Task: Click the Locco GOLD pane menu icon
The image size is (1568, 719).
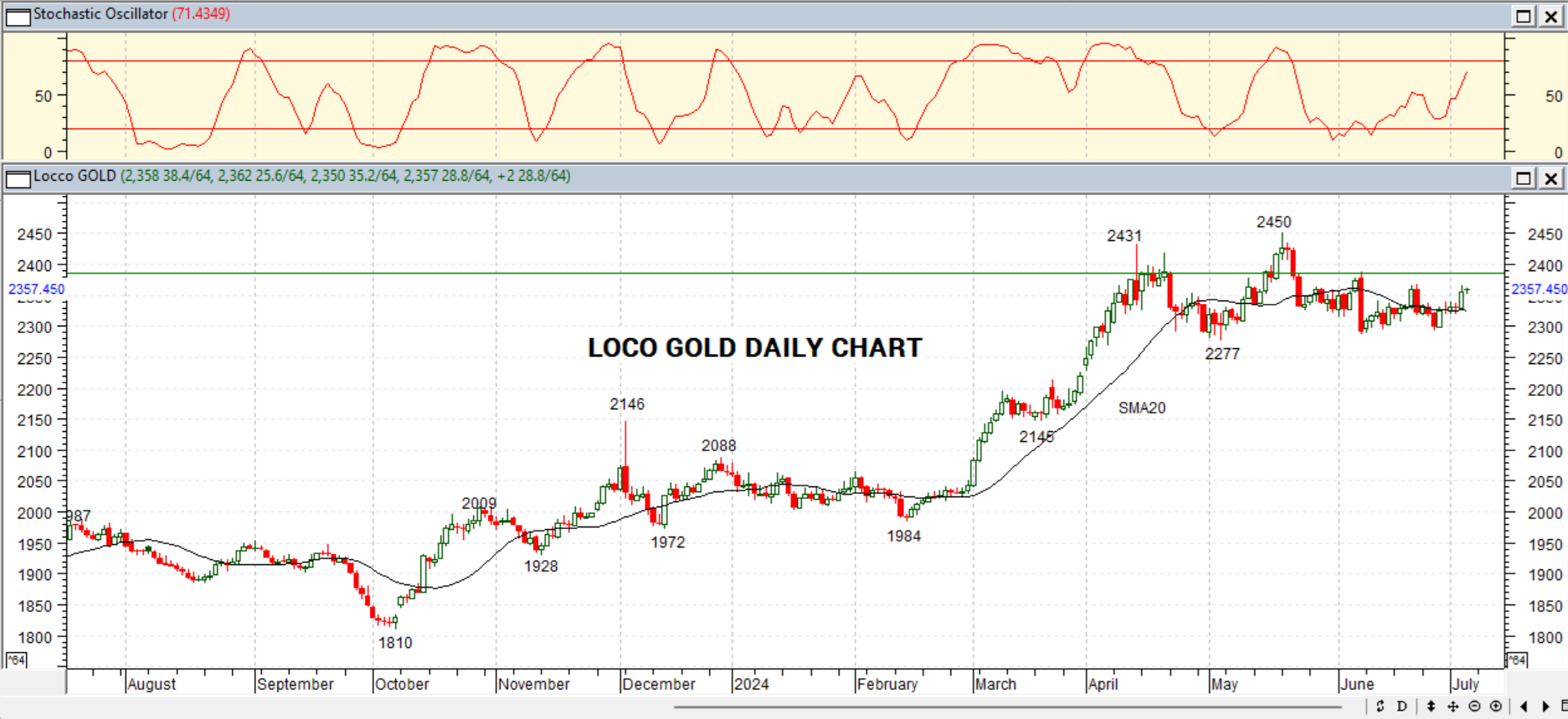Action: pyautogui.click(x=18, y=178)
